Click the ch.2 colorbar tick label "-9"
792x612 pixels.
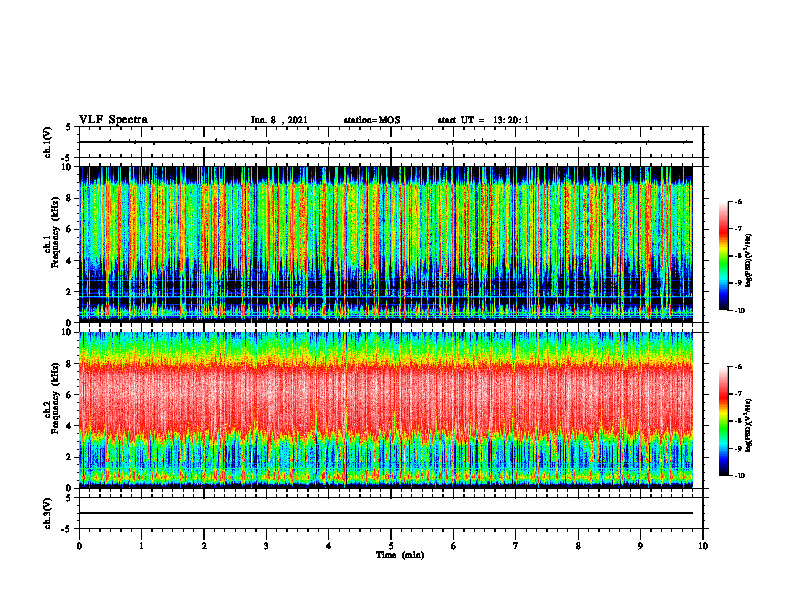(738, 448)
